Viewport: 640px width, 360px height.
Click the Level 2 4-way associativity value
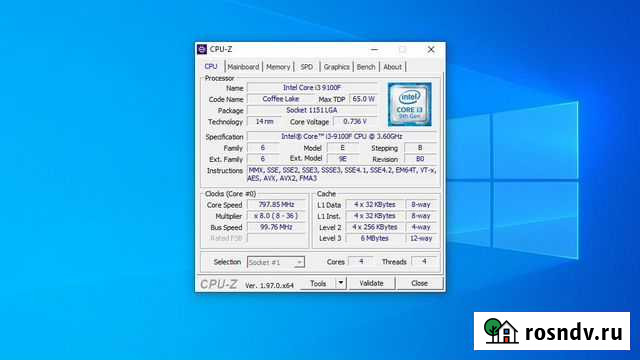[421, 227]
